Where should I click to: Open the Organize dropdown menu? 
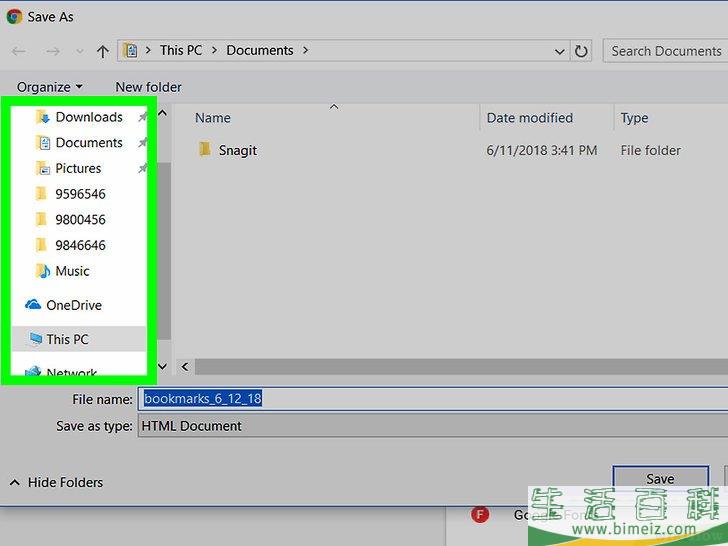49,87
